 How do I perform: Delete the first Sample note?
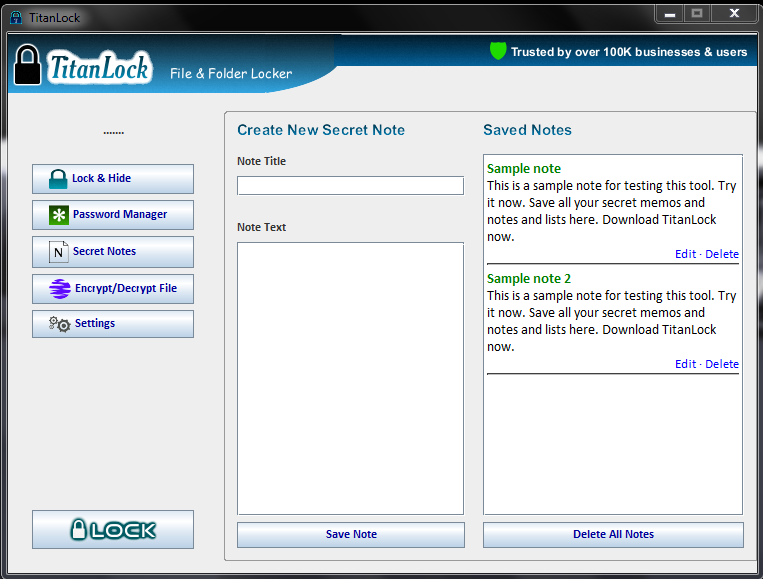[x=722, y=254]
